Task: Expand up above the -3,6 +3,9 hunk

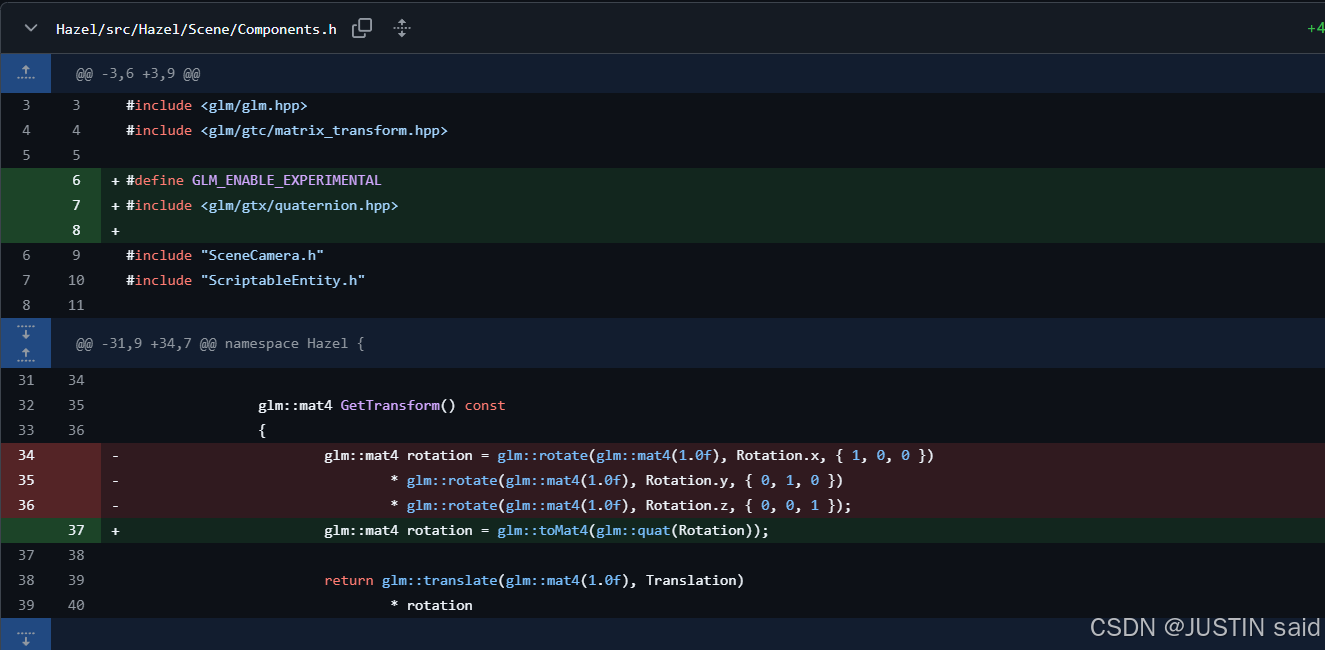Action: pos(26,73)
